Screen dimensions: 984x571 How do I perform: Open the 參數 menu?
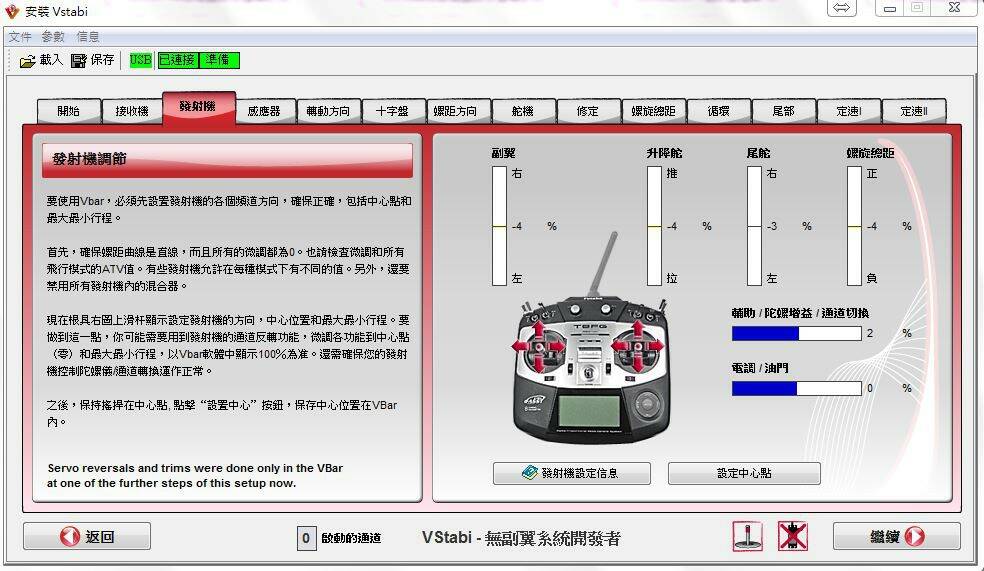(53, 36)
